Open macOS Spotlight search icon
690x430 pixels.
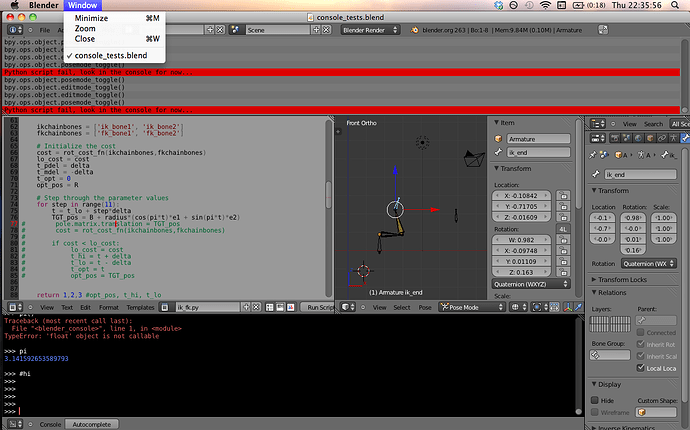click(675, 5)
